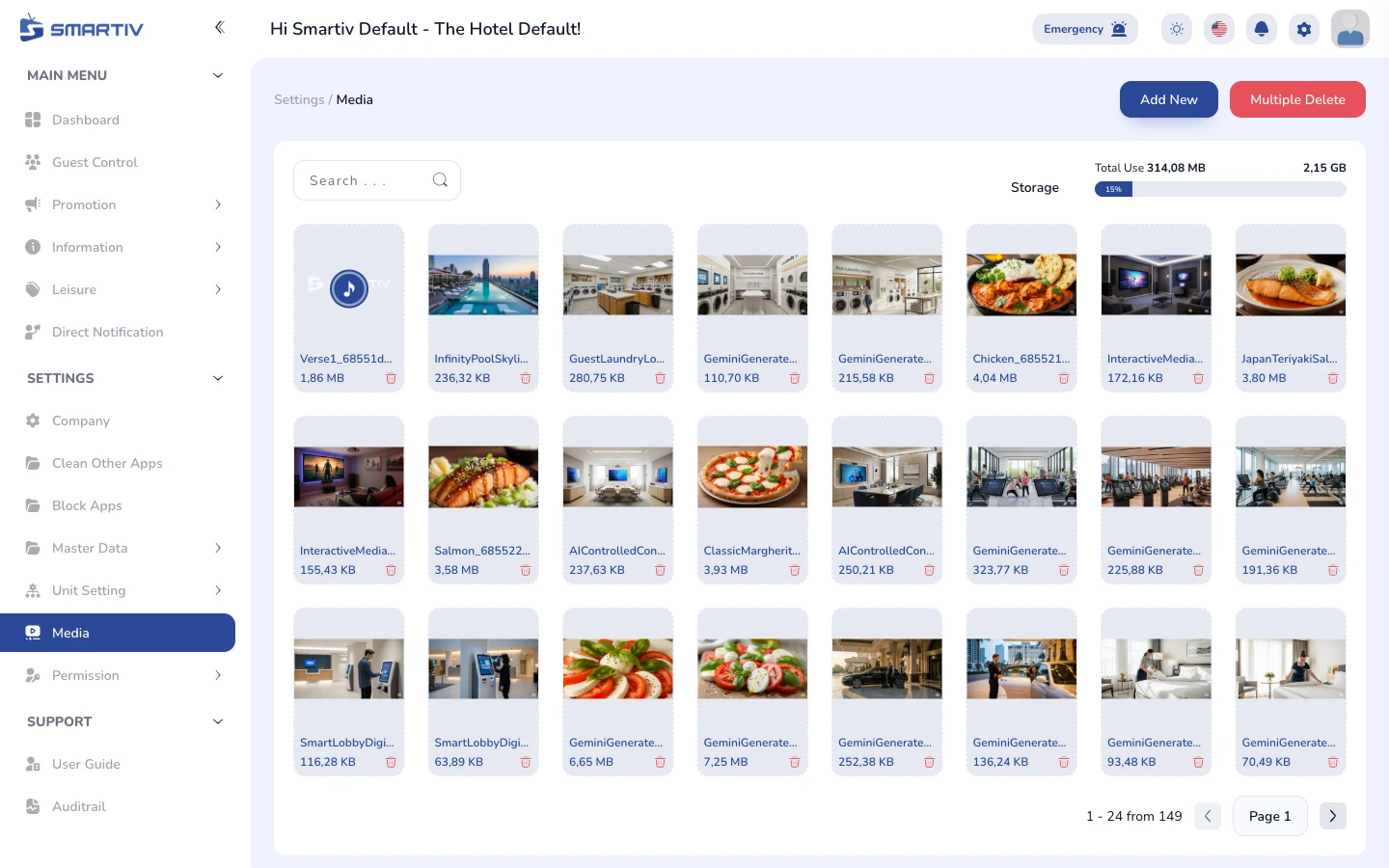1389x868 pixels.
Task: Delete the 63,89 KB SmartLobbyDigi media with its trash icon
Action: click(526, 762)
